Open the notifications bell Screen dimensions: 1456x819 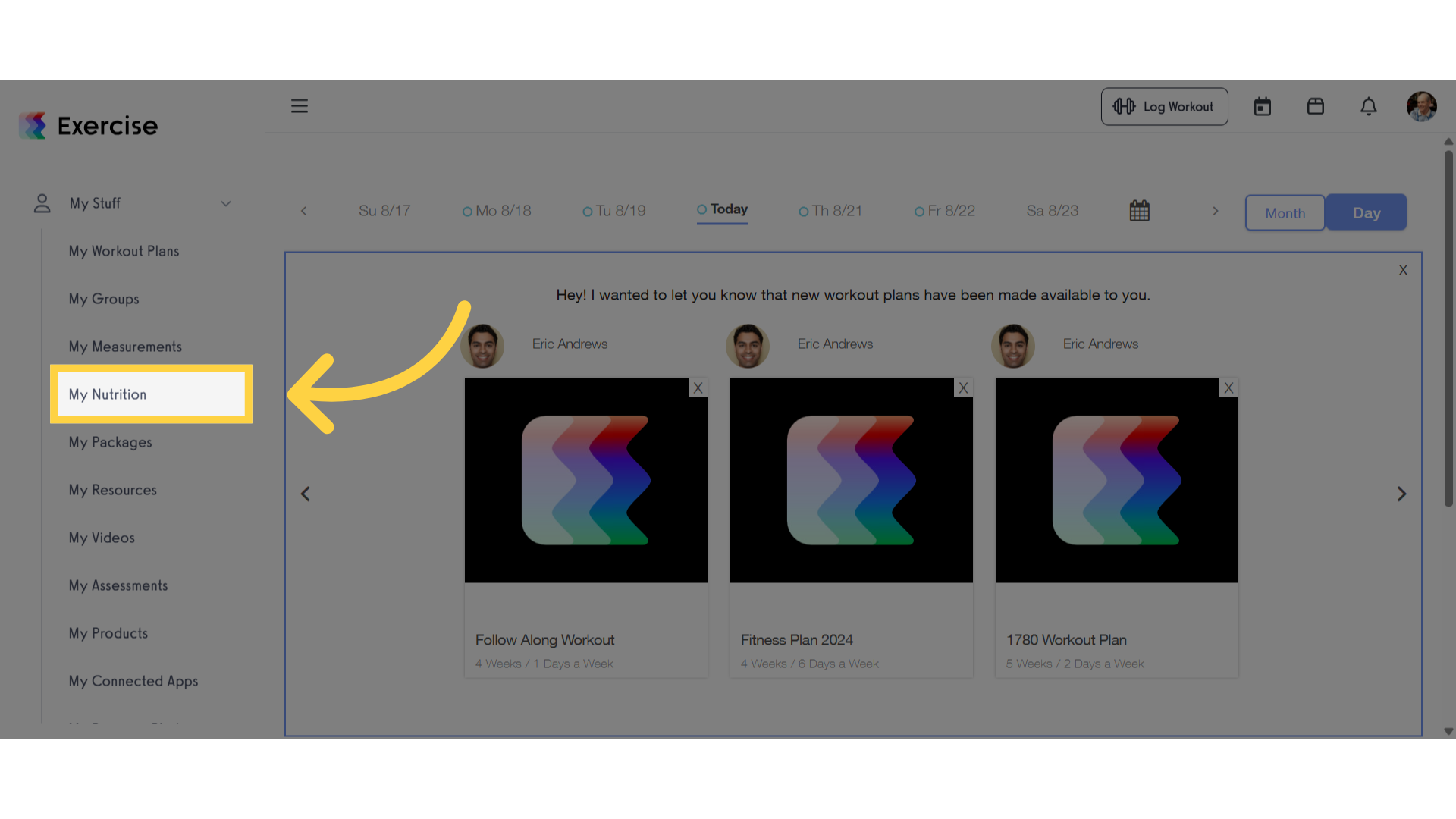[x=1369, y=106]
